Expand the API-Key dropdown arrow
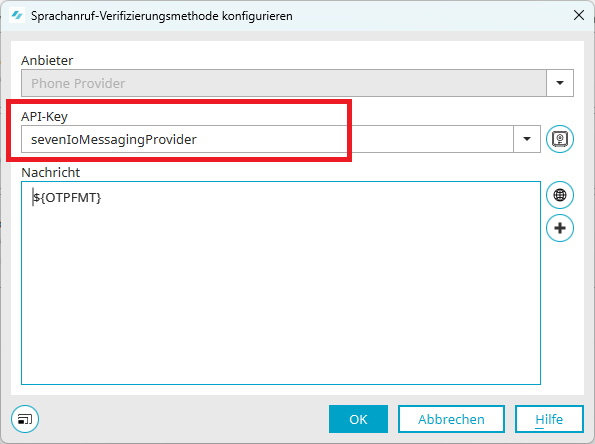595x444 pixels. 527,139
